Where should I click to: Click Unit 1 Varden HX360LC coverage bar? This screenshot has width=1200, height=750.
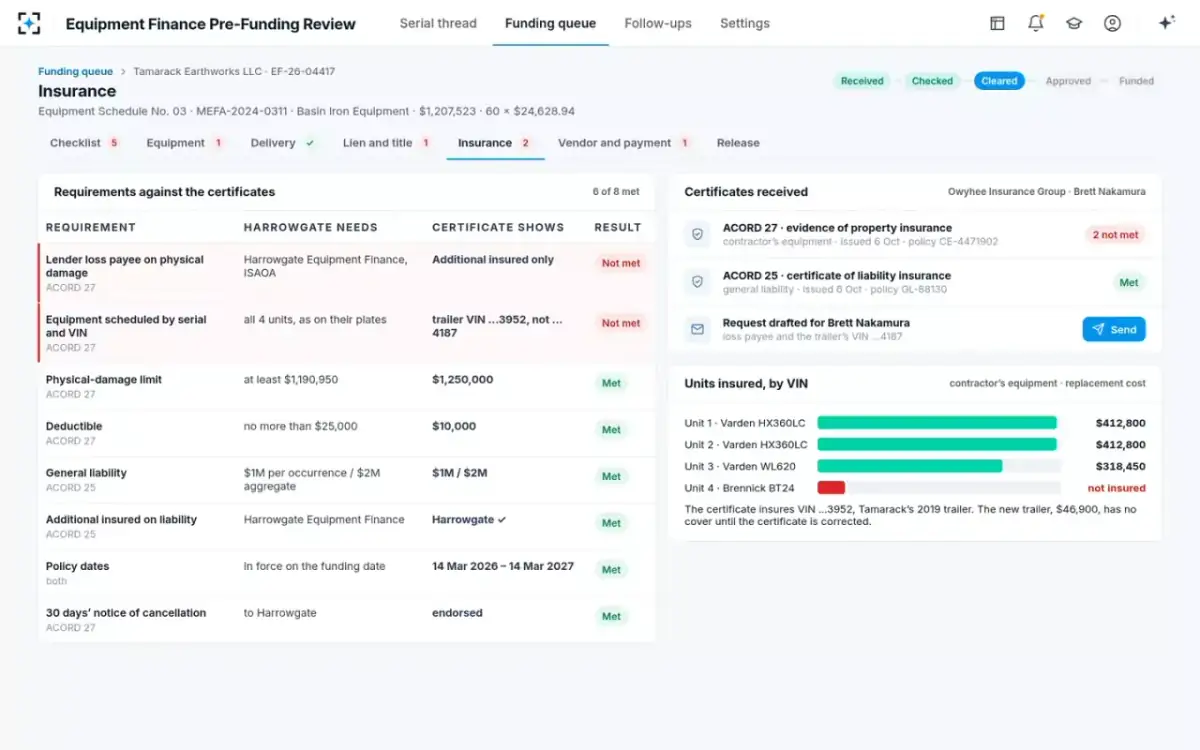click(938, 423)
